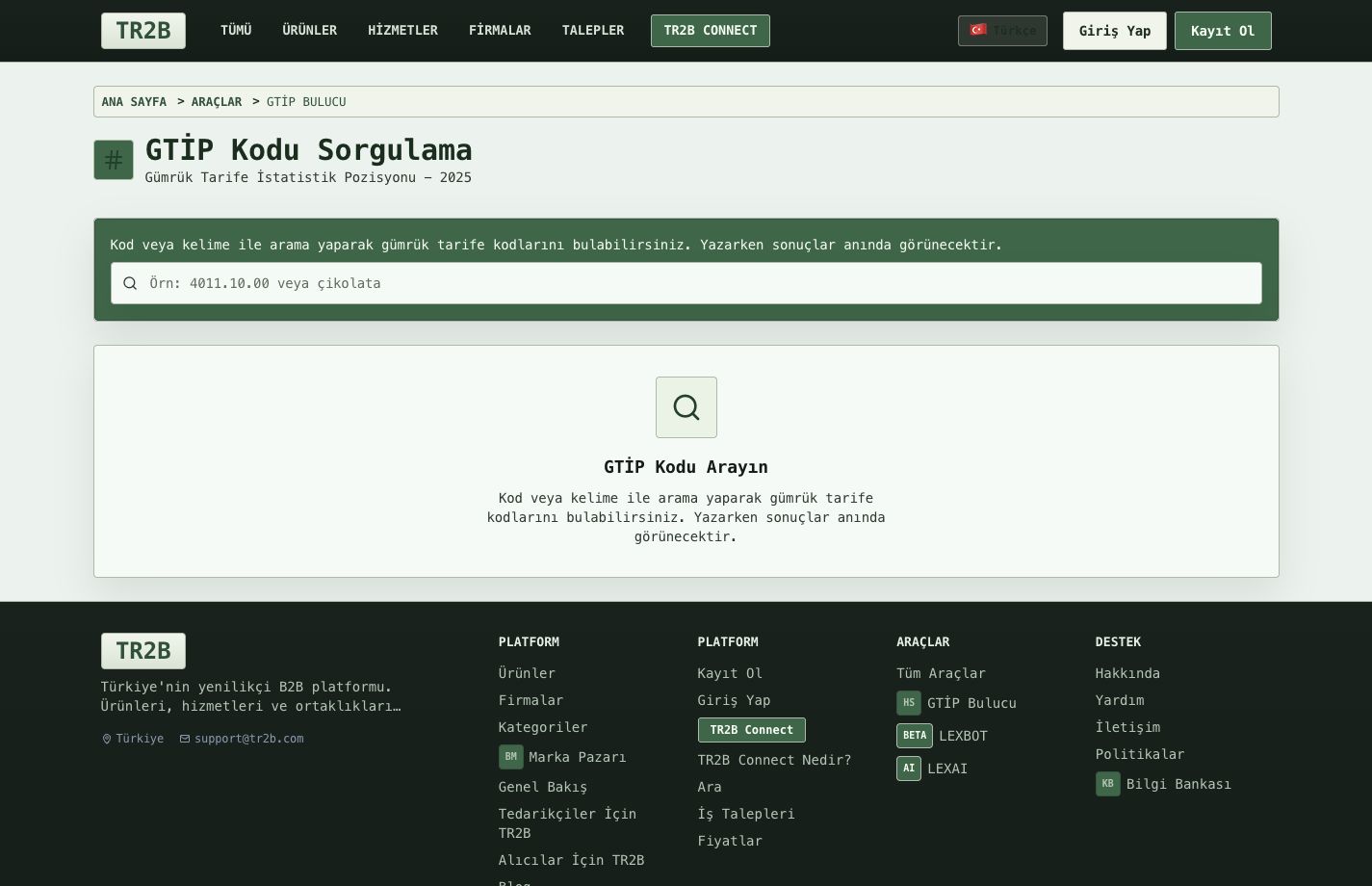Open Alıcılar İçin TR2B link
Screen dimensions: 1372x886
[571, 860]
